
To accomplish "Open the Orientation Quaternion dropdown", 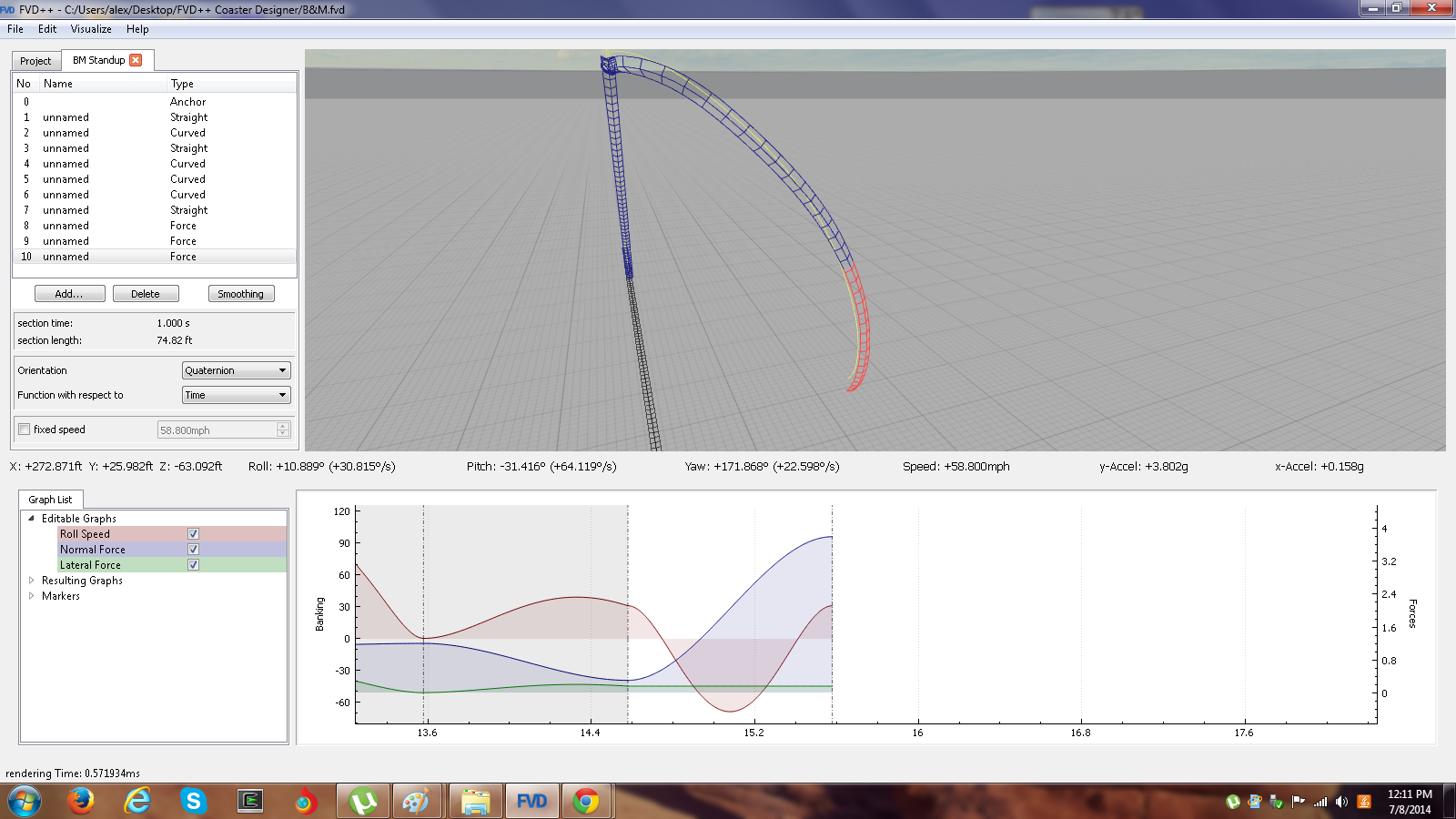I will [x=236, y=370].
